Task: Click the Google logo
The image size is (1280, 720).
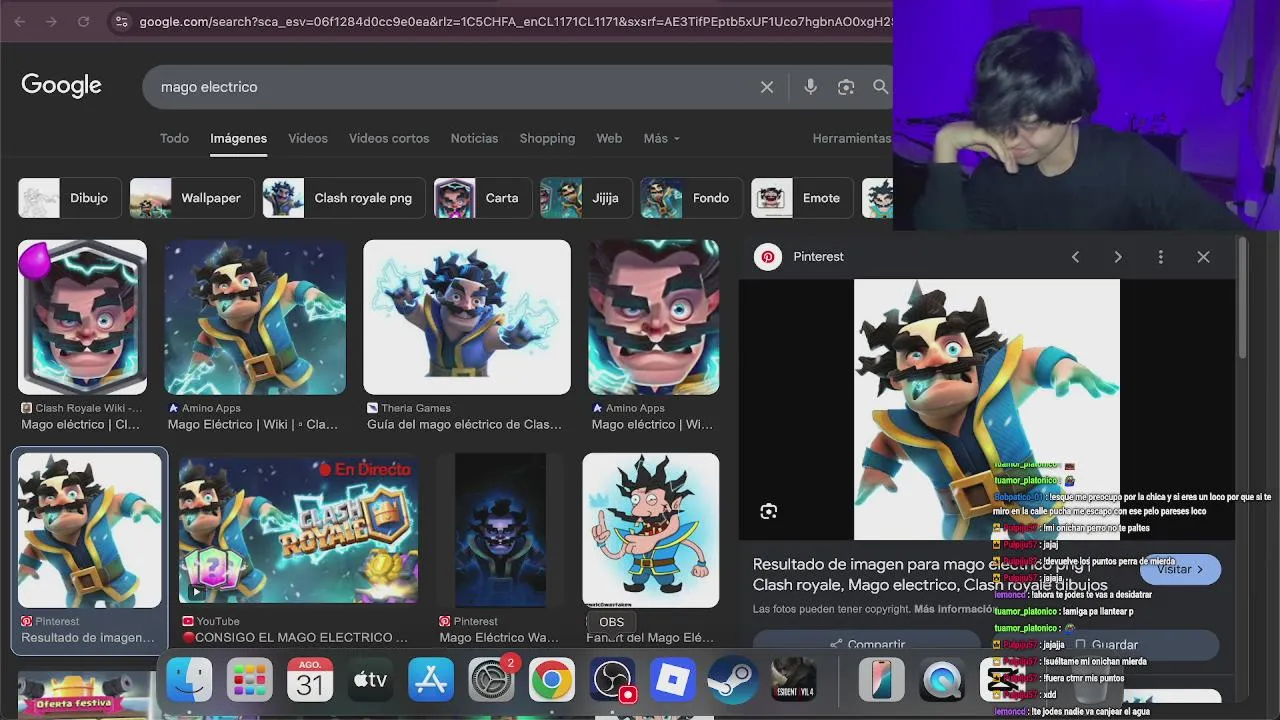Action: [x=61, y=86]
